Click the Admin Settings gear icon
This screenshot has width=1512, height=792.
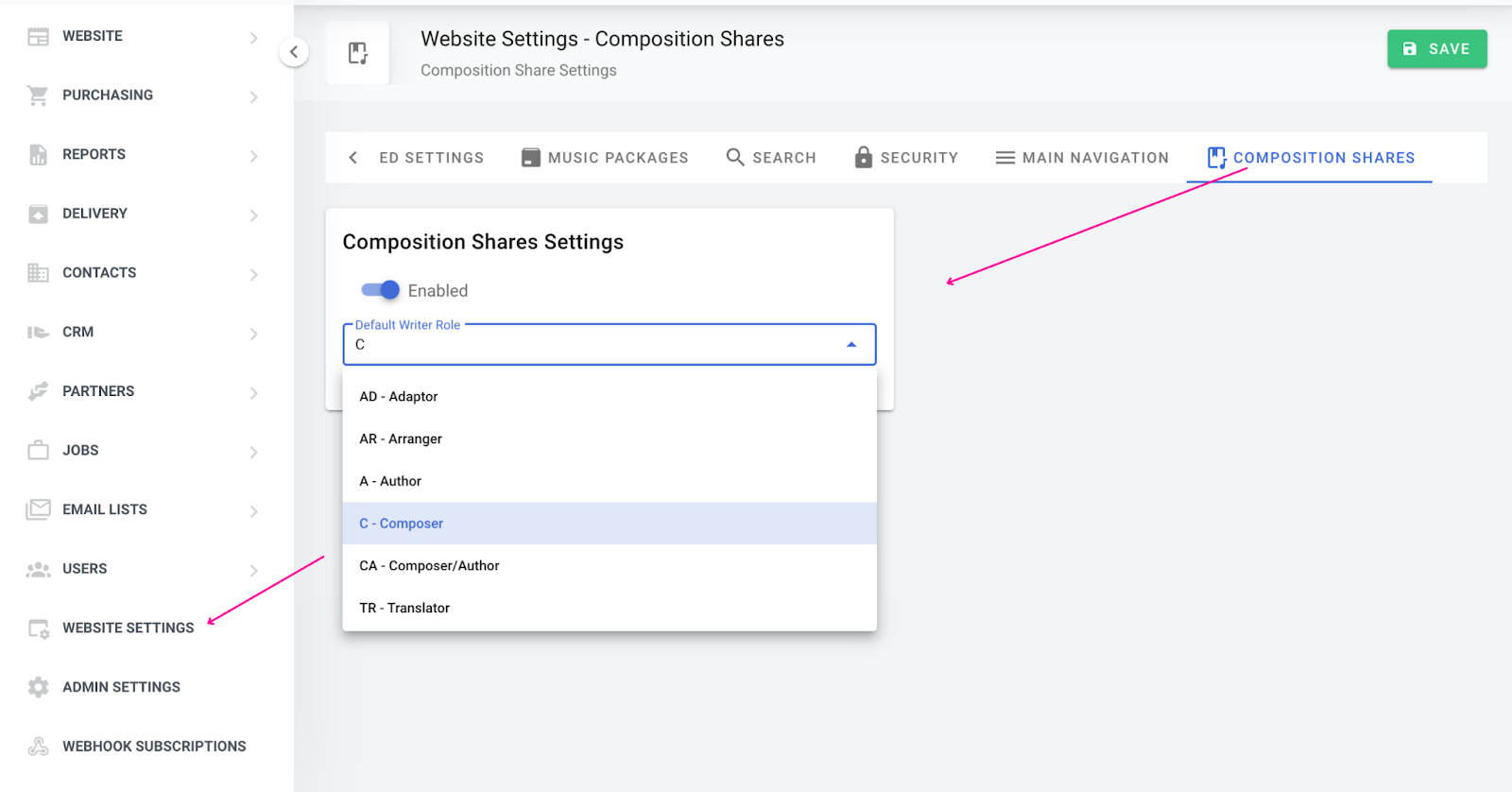(38, 687)
